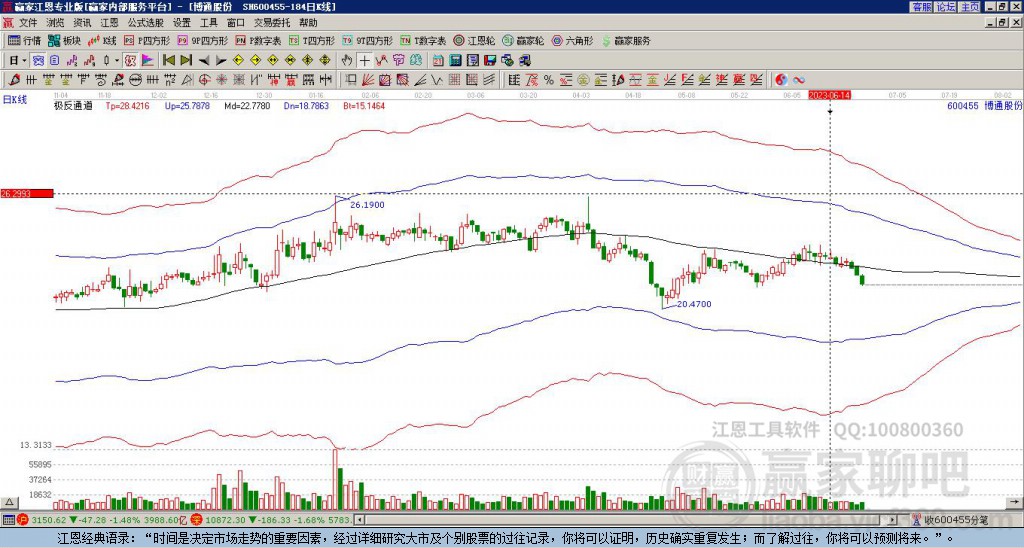Select the percent % line tool
This screenshot has height=548, width=1024.
[x=549, y=80]
